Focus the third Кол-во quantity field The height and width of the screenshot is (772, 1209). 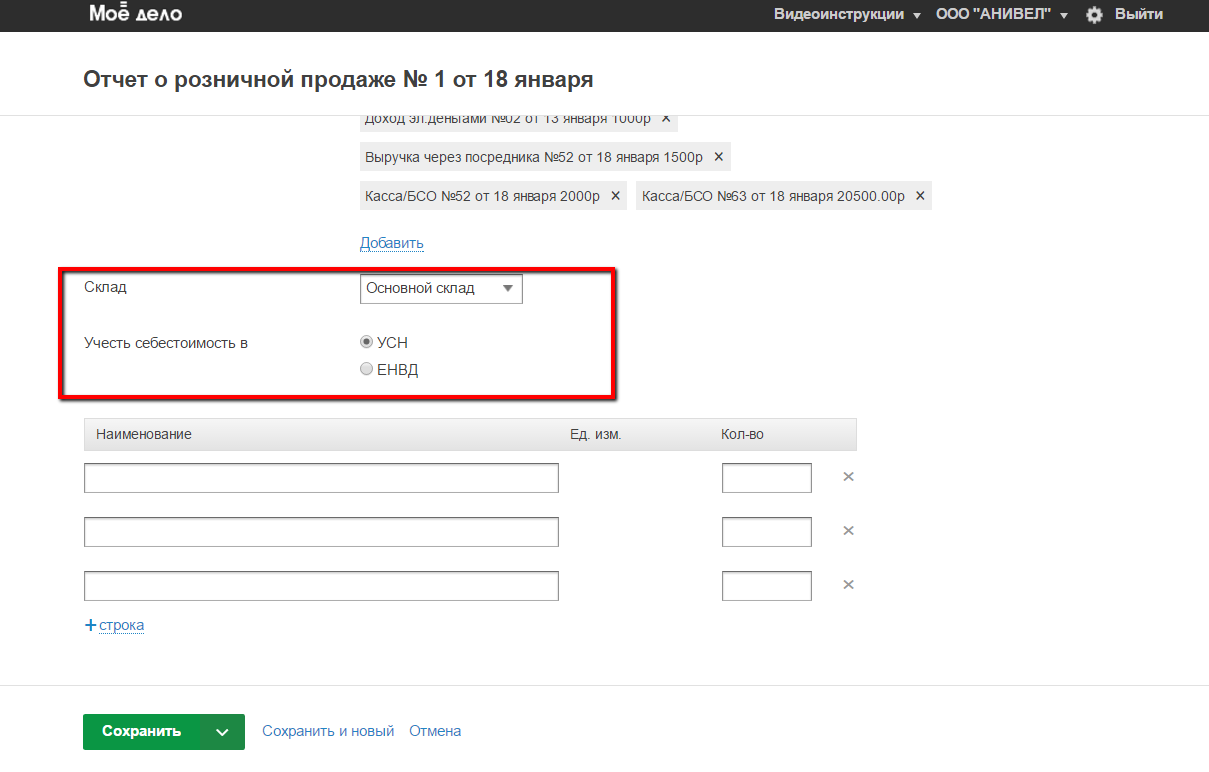tap(767, 586)
